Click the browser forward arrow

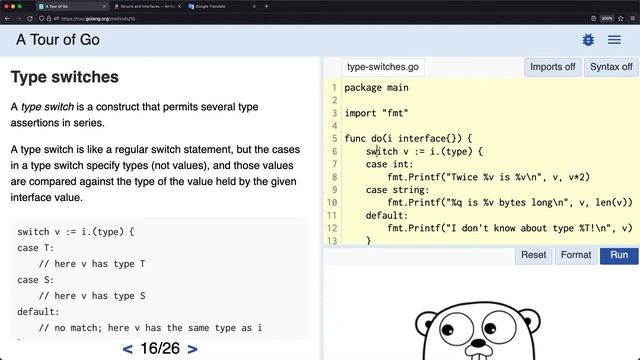pos(18,18)
